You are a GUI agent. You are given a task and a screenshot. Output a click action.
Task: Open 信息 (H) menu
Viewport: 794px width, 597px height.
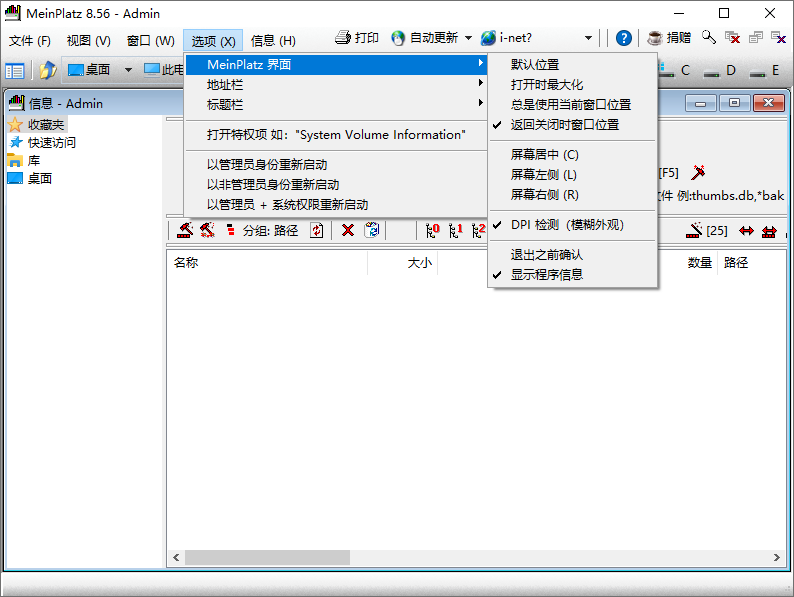273,41
